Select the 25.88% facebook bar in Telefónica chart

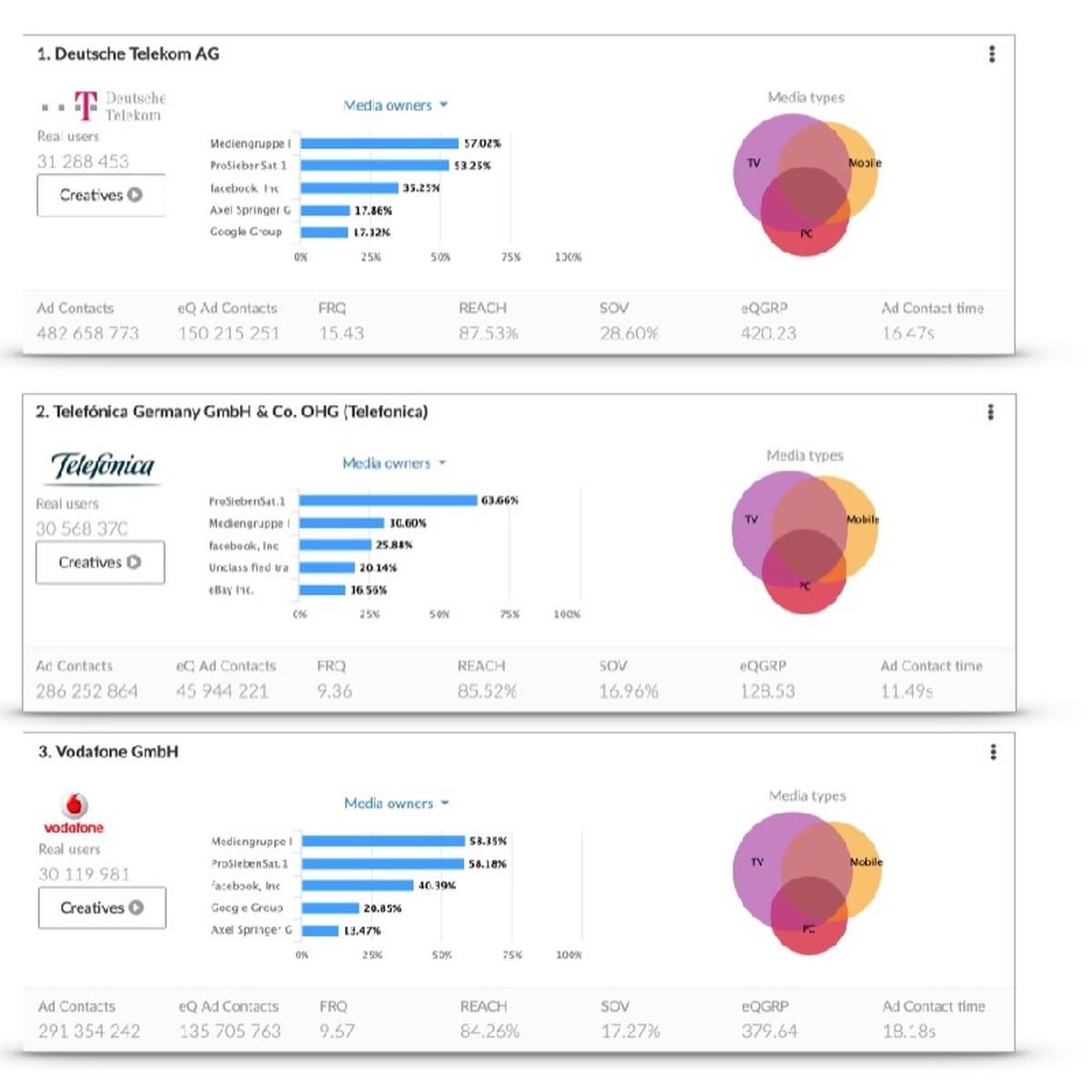pos(335,545)
